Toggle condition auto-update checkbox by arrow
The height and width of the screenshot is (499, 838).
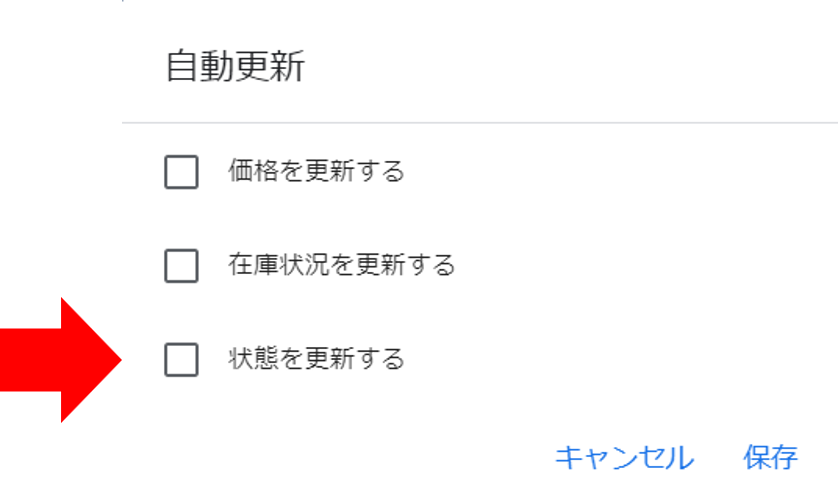click(181, 359)
